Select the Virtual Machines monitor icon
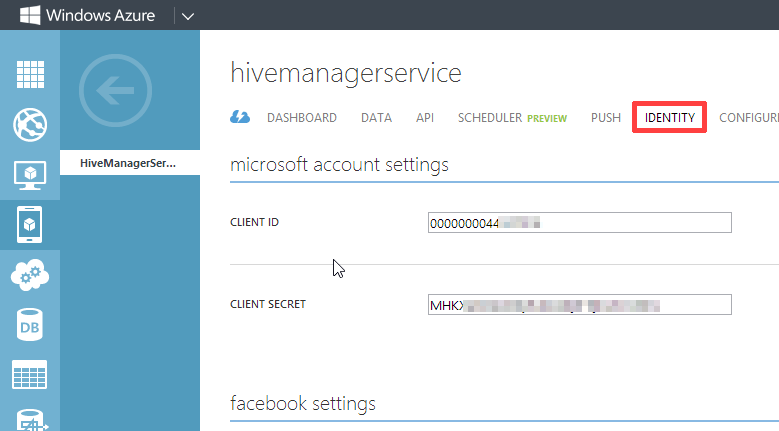779x431 pixels. pyautogui.click(x=30, y=175)
